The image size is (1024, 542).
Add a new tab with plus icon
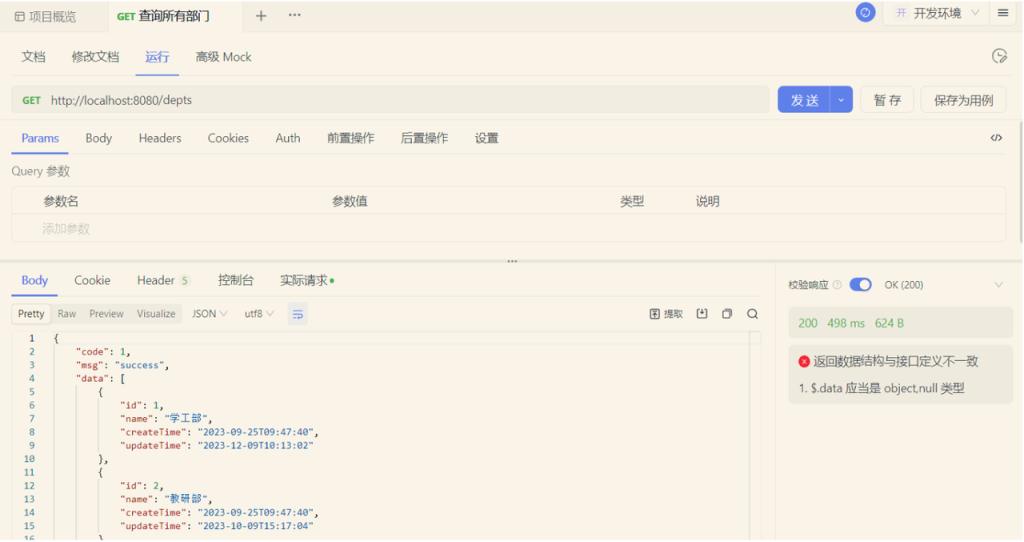point(261,16)
